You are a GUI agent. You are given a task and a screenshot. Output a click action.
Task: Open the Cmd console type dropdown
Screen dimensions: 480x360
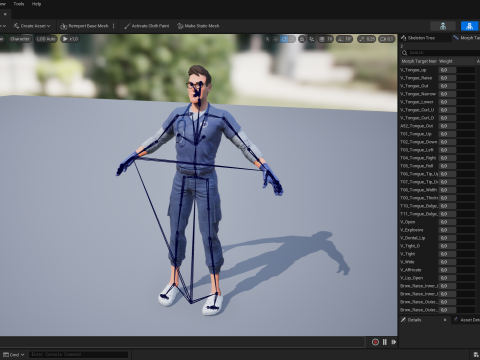click(x=14, y=355)
